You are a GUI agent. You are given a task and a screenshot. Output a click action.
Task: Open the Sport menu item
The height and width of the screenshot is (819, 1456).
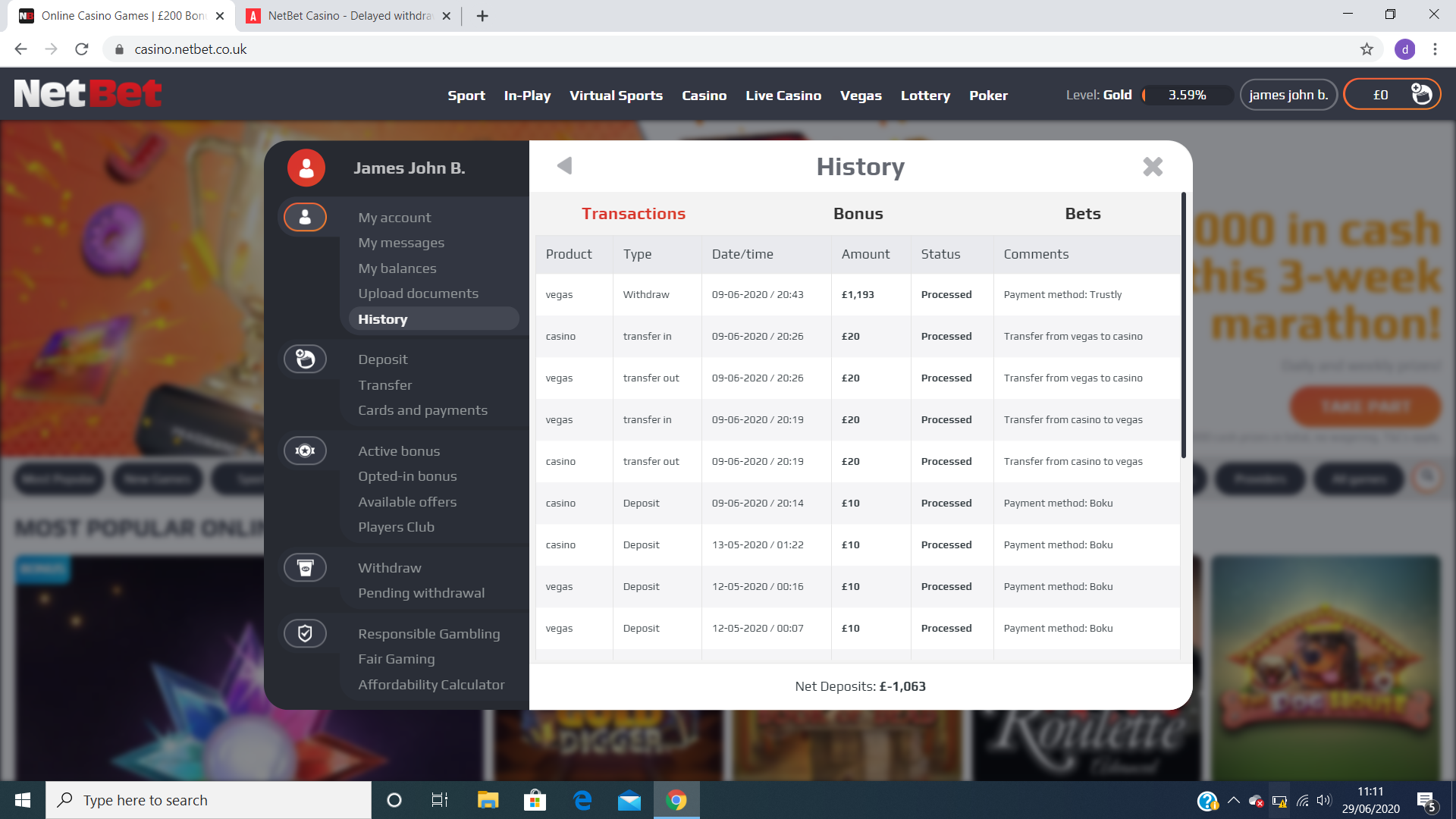(466, 96)
